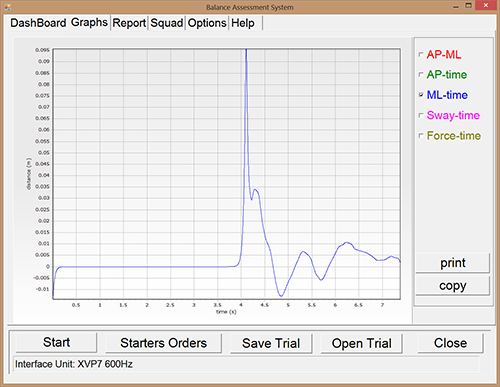Enable the AP-time graph checkbox
This screenshot has width=500, height=387.
(x=421, y=75)
